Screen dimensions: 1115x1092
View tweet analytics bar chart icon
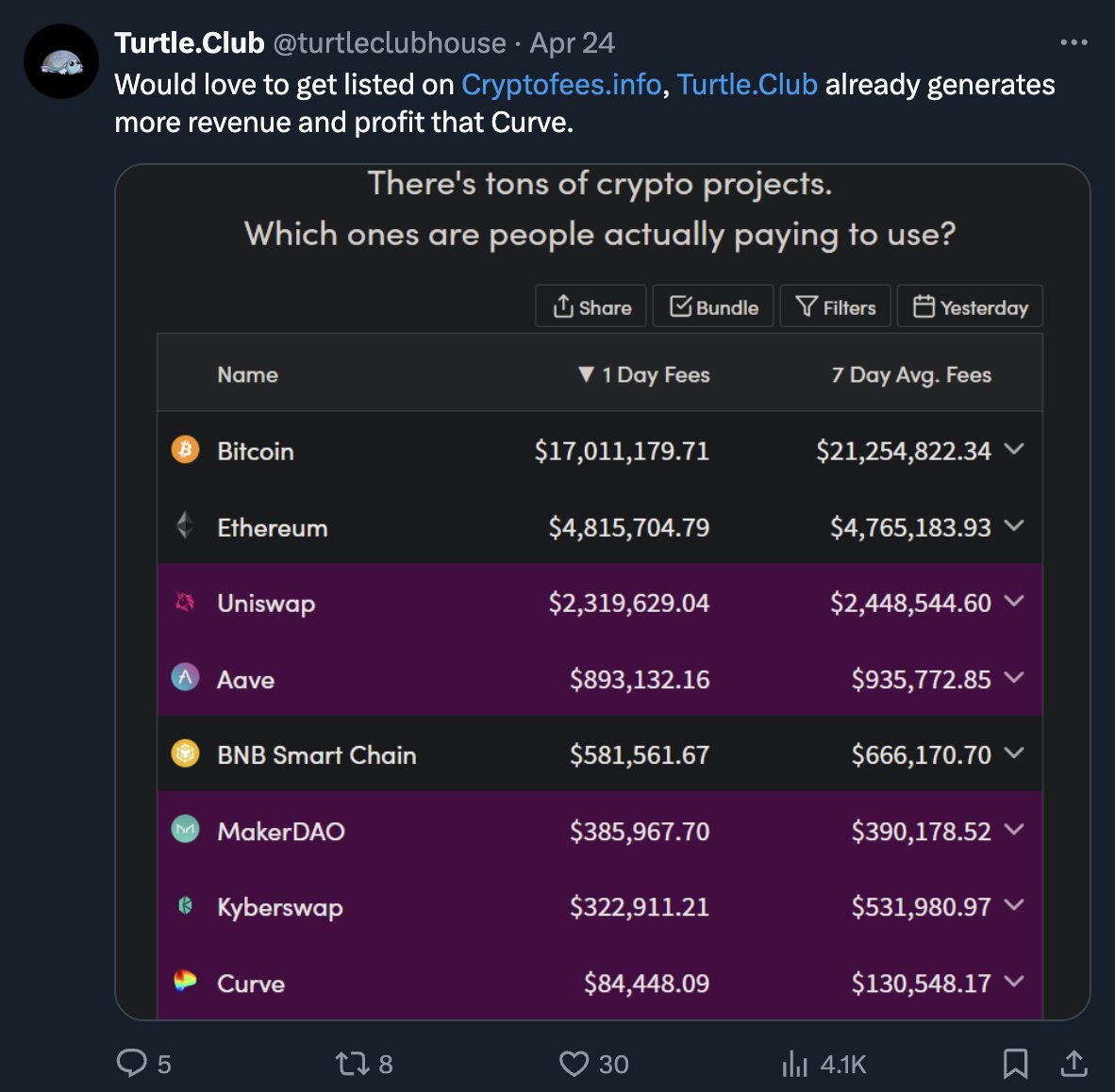tap(795, 1064)
